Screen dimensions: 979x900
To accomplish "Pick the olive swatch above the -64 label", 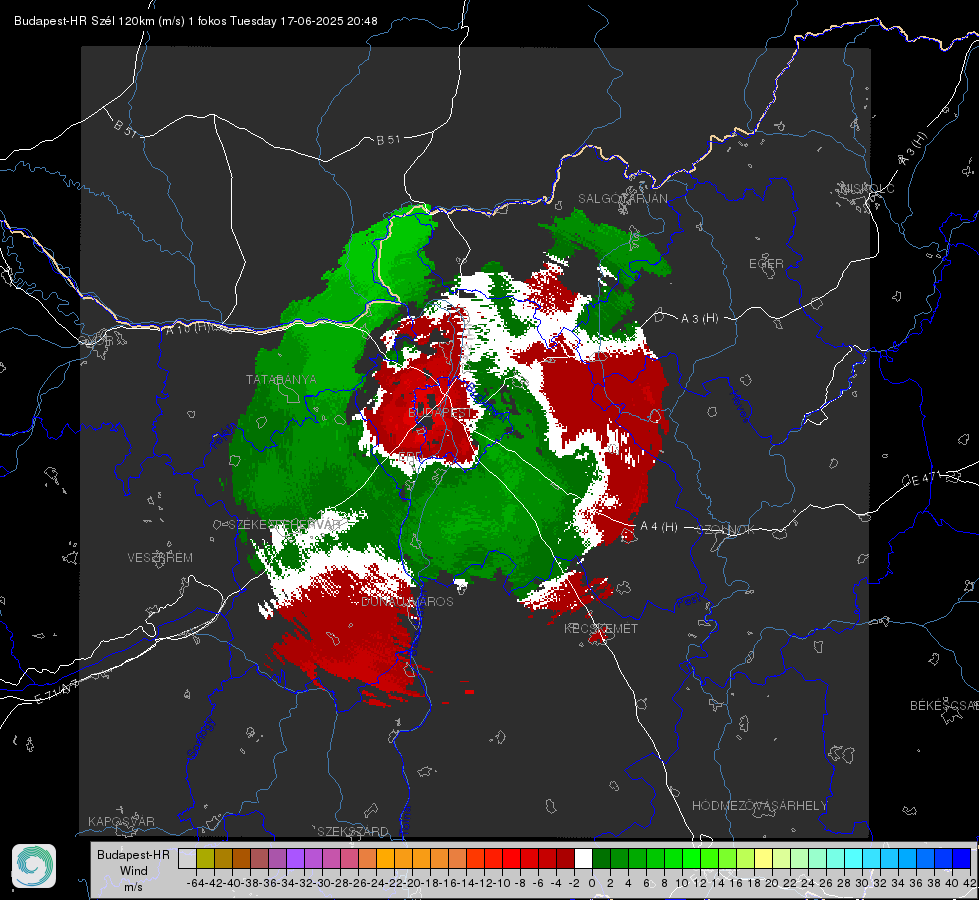I will tap(205, 859).
